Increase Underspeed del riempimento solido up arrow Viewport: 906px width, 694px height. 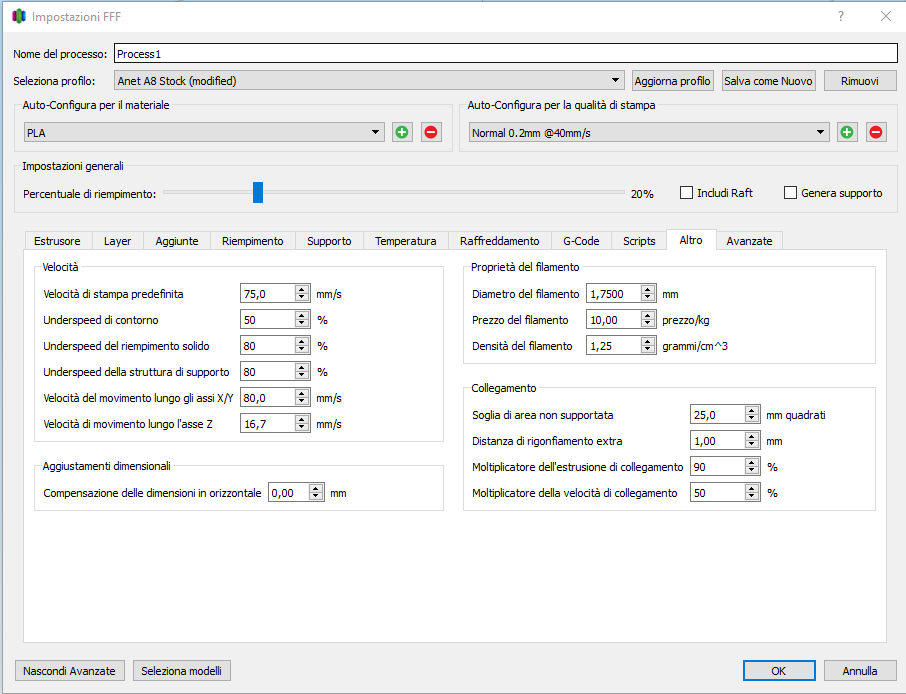302,342
